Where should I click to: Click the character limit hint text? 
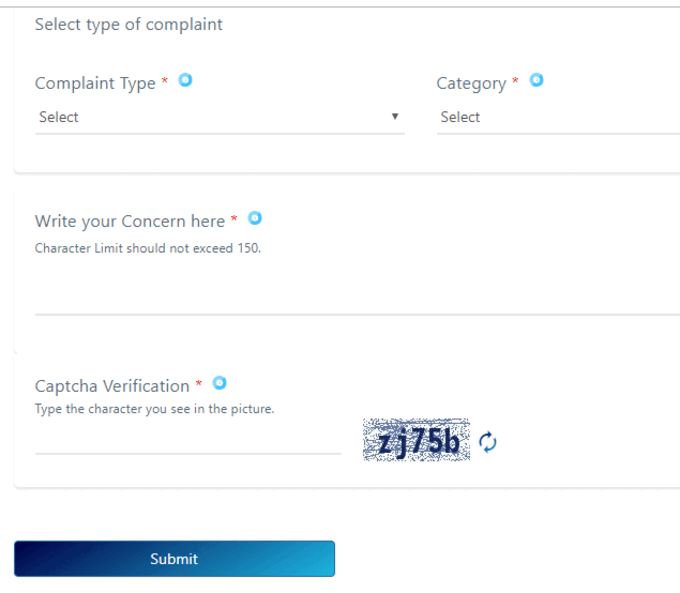tap(148, 248)
